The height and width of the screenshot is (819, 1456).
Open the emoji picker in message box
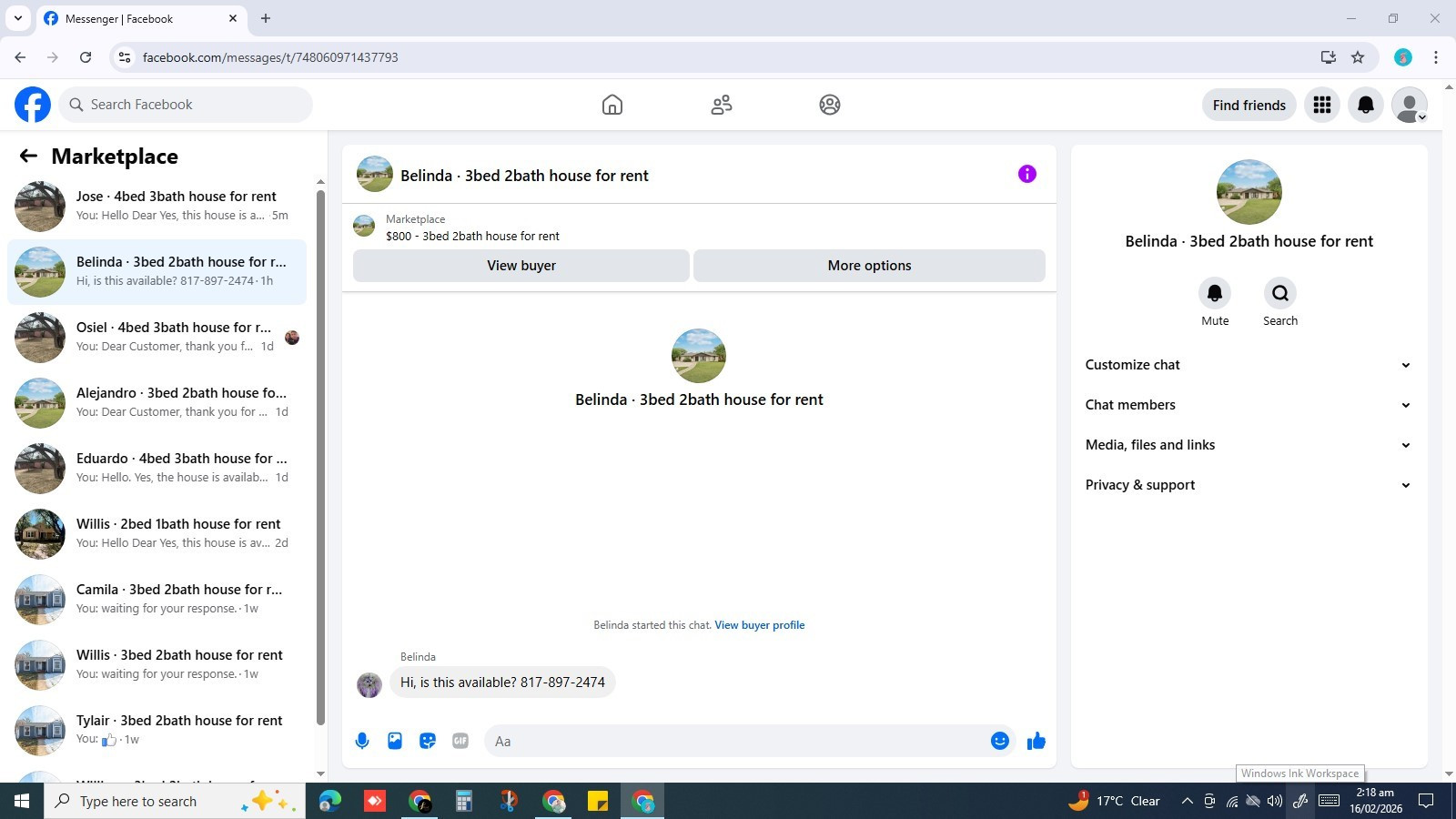pyautogui.click(x=1000, y=741)
